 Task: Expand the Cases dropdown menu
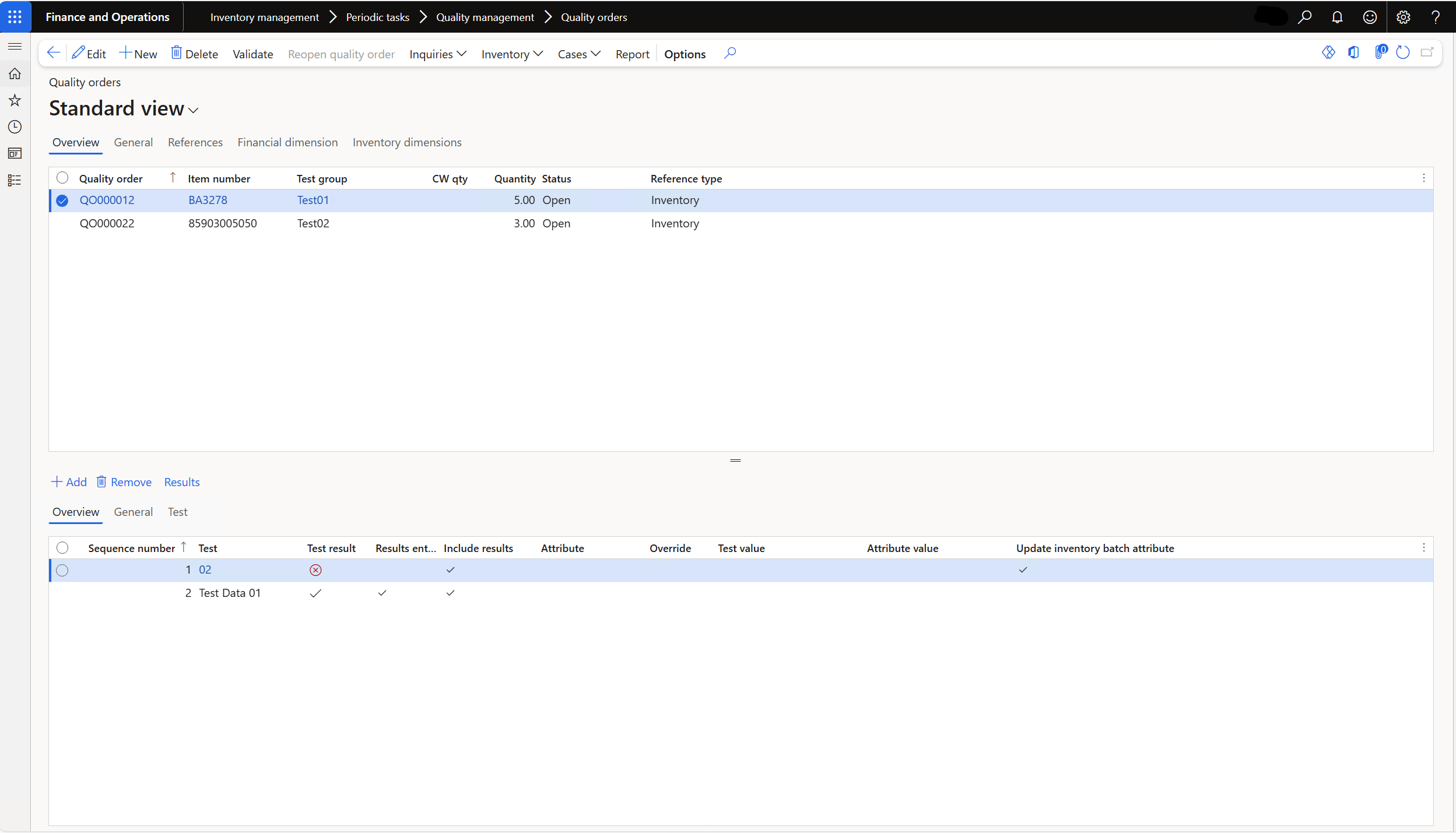[578, 54]
